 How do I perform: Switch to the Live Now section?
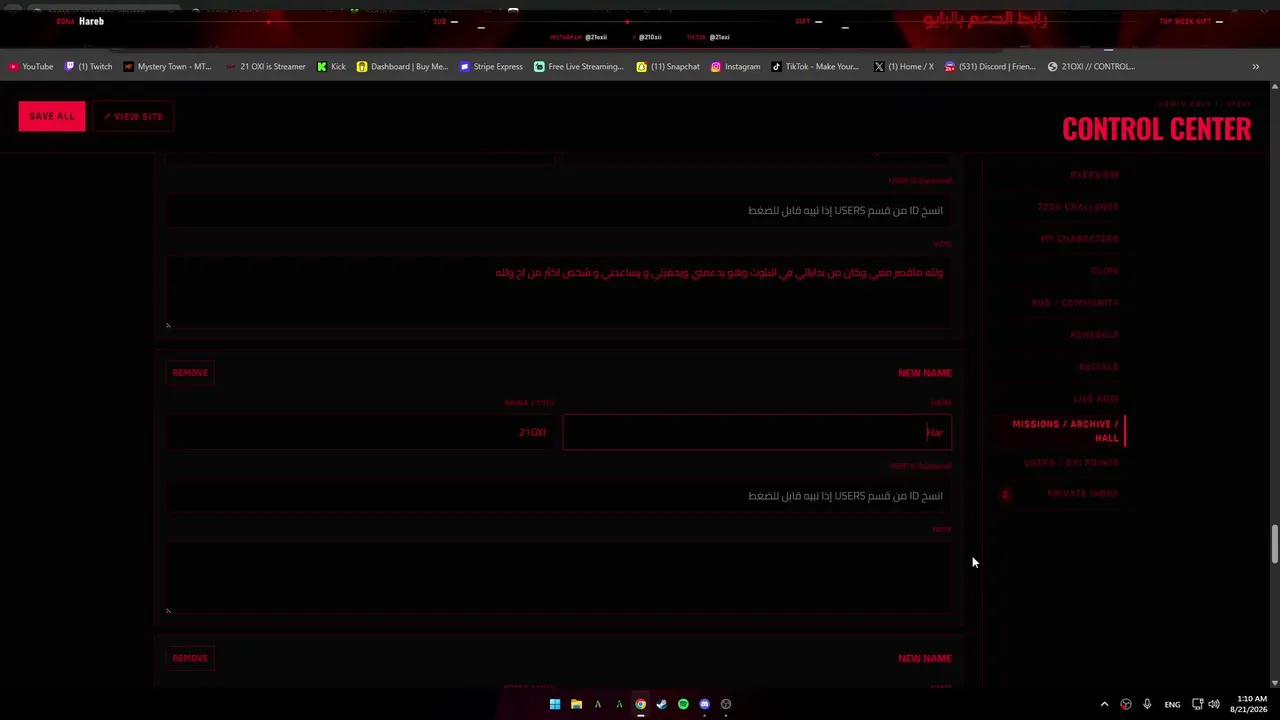[x=1096, y=399]
